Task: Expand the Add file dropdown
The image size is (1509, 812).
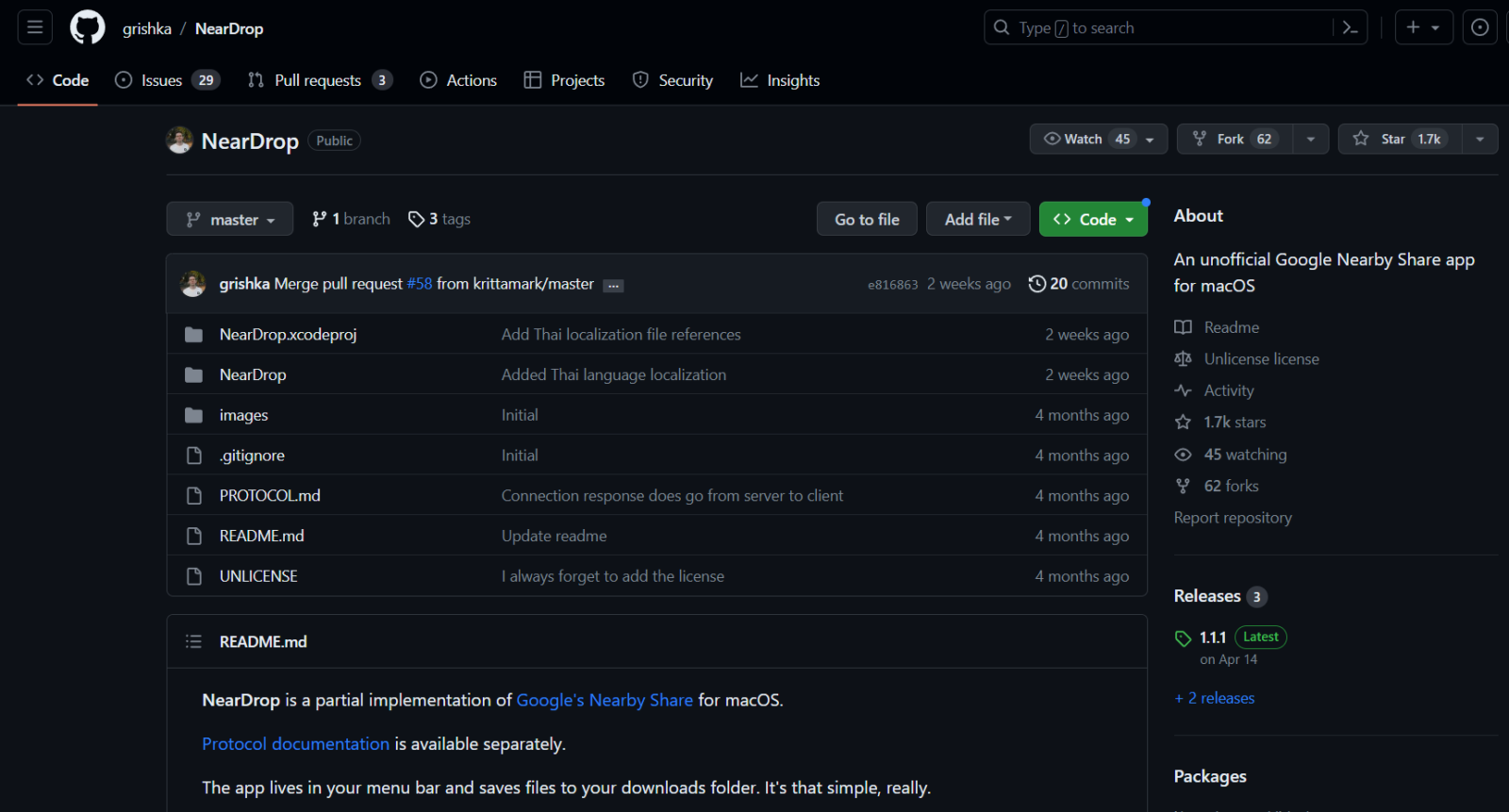Action: pos(977,219)
